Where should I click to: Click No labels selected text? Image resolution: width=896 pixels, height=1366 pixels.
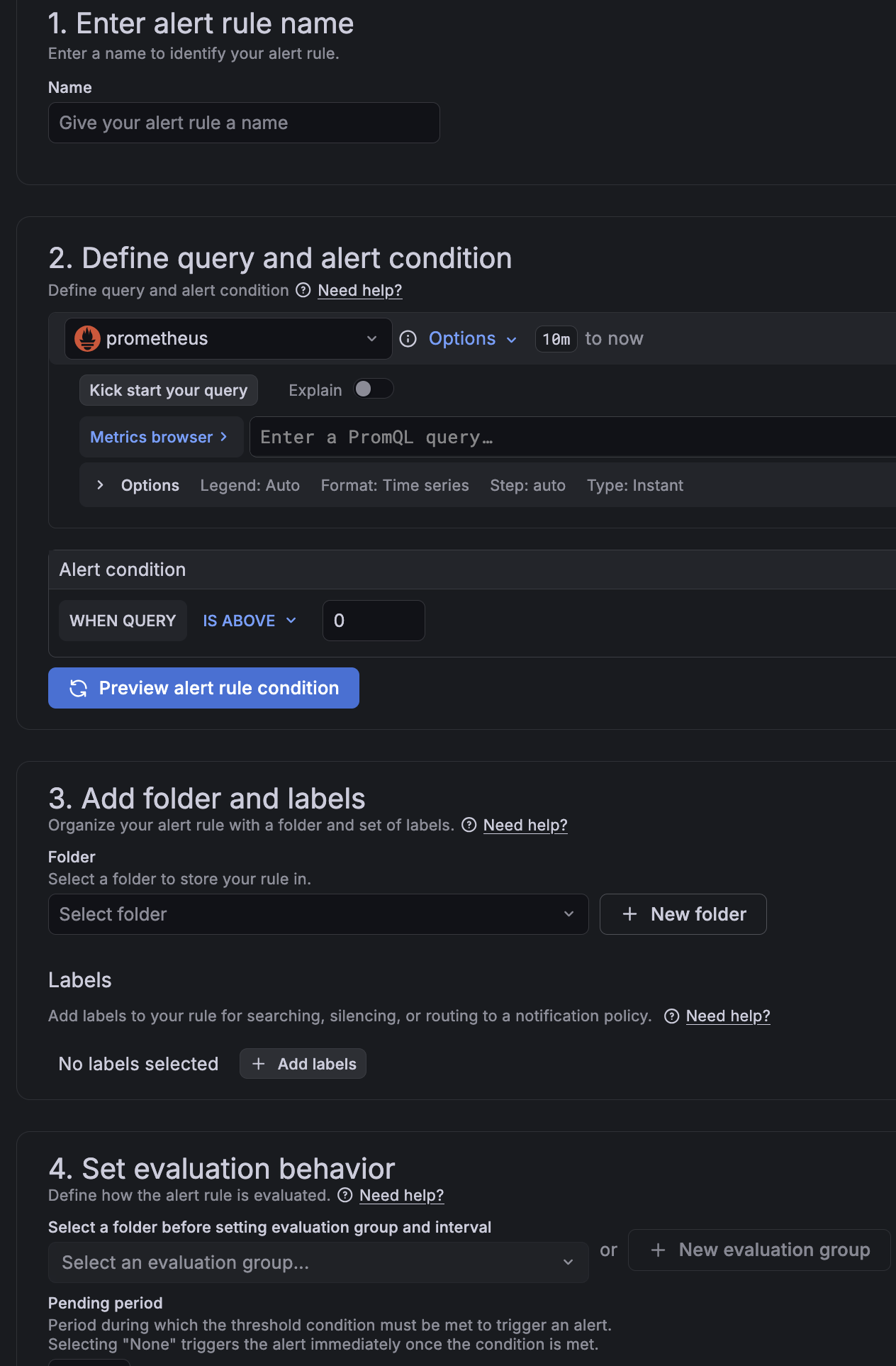click(x=138, y=1064)
